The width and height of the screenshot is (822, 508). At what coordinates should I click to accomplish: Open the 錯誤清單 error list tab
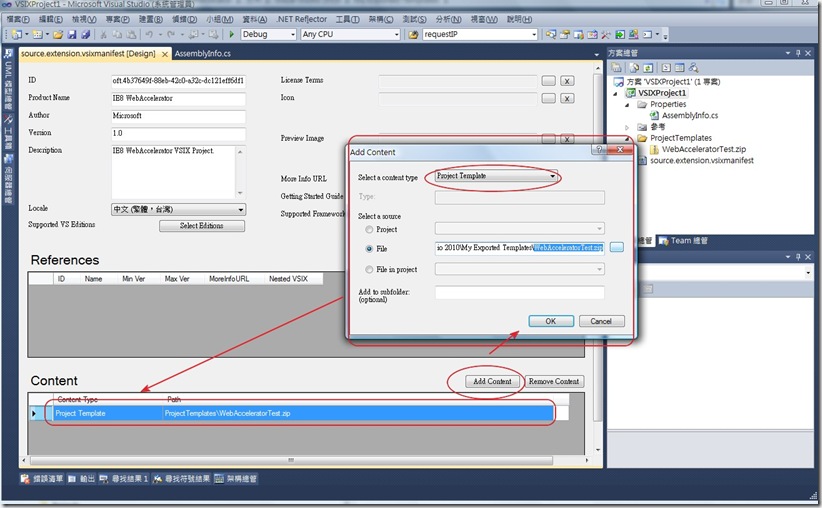[42, 479]
